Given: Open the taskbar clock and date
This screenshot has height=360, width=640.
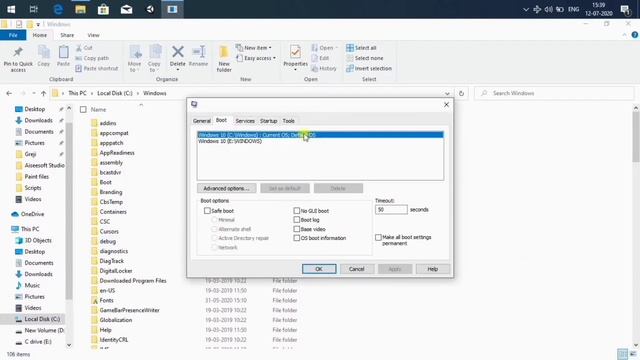Looking at the screenshot, I should (x=598, y=9).
